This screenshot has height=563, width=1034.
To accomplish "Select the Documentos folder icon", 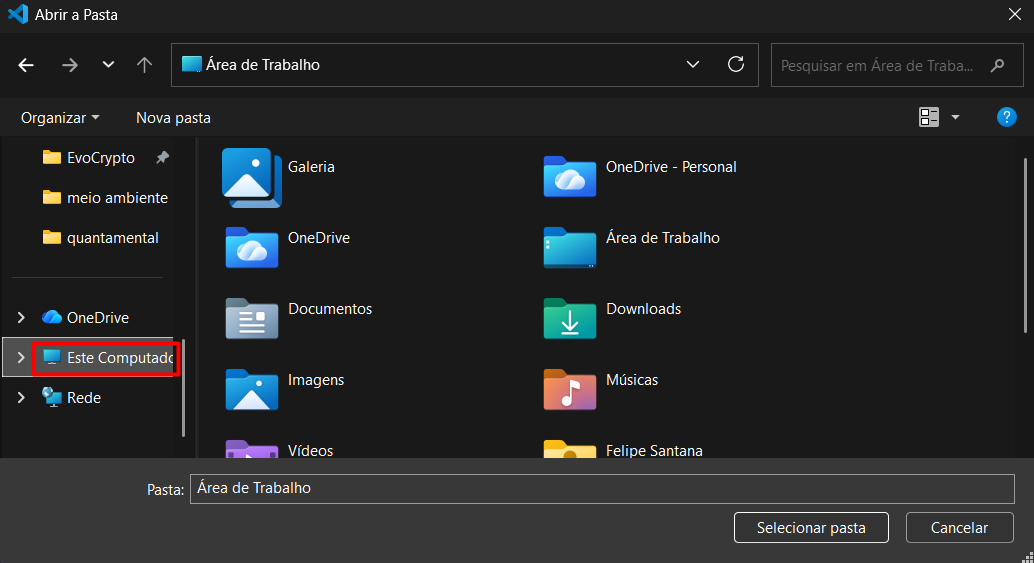I will tap(251, 318).
